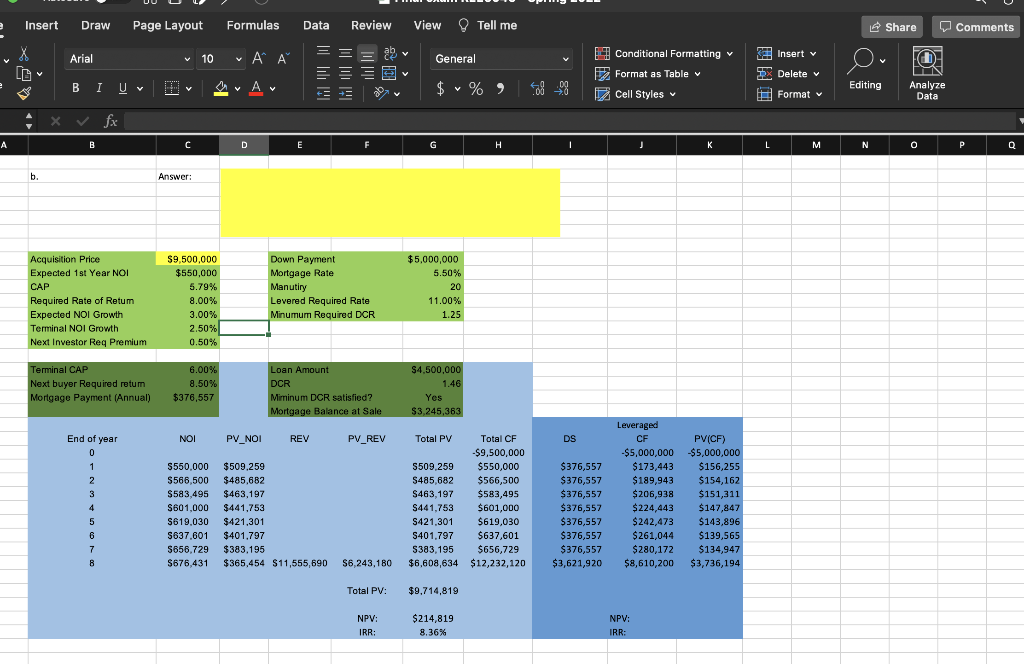Screen dimensions: 1024x664
Task: Open the General number format dropdown
Action: [x=500, y=60]
